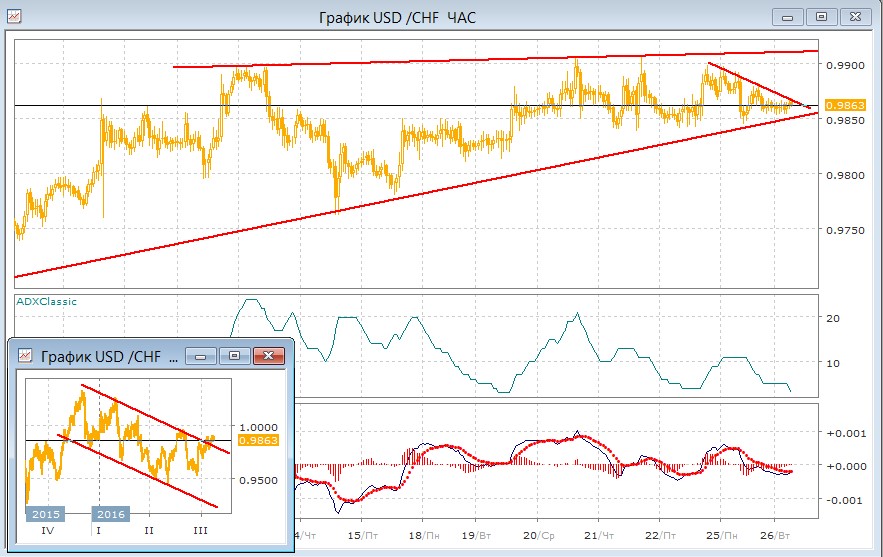Click the ADXClassic indicator label

point(46,301)
